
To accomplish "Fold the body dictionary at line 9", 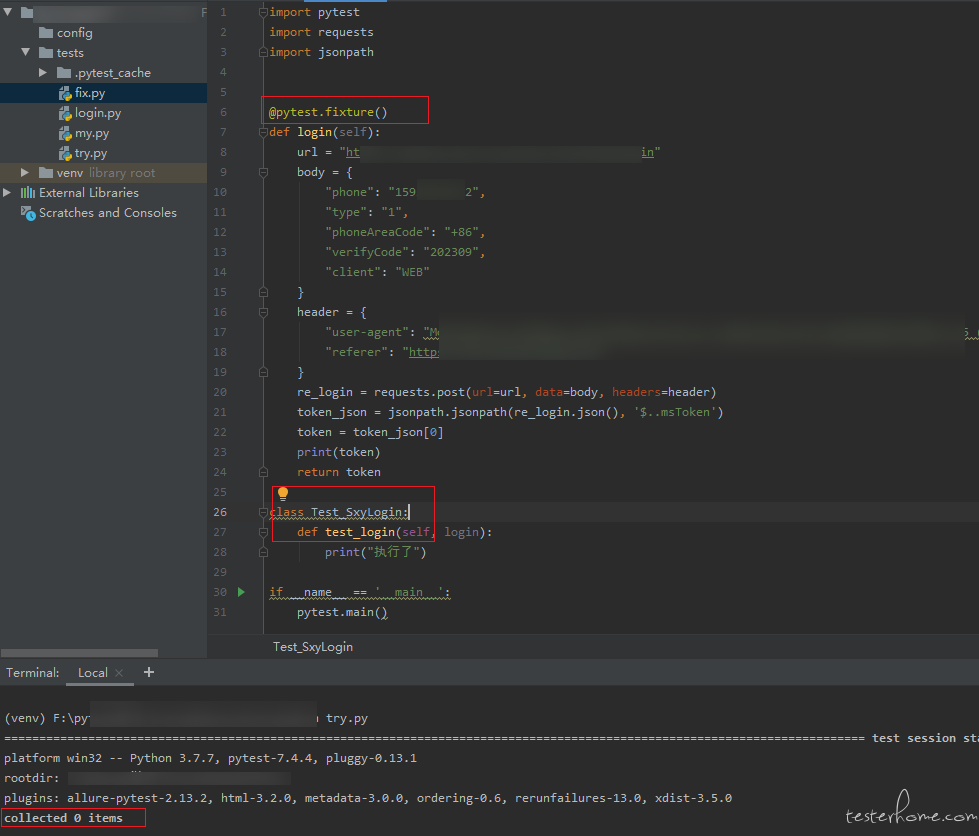I will pyautogui.click(x=263, y=172).
